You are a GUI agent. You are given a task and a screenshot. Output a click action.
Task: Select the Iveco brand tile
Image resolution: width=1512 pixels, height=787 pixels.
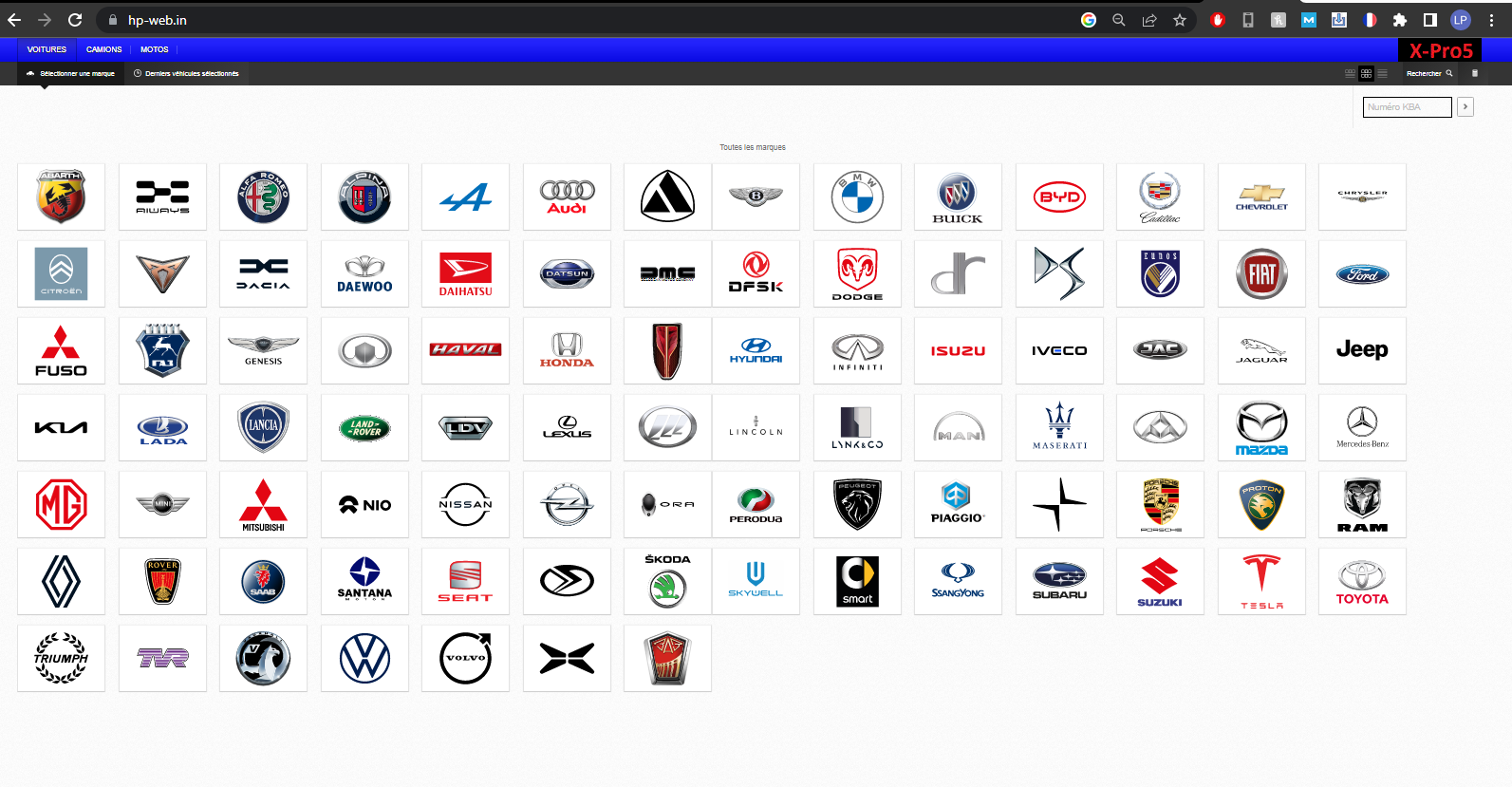pos(1059,350)
